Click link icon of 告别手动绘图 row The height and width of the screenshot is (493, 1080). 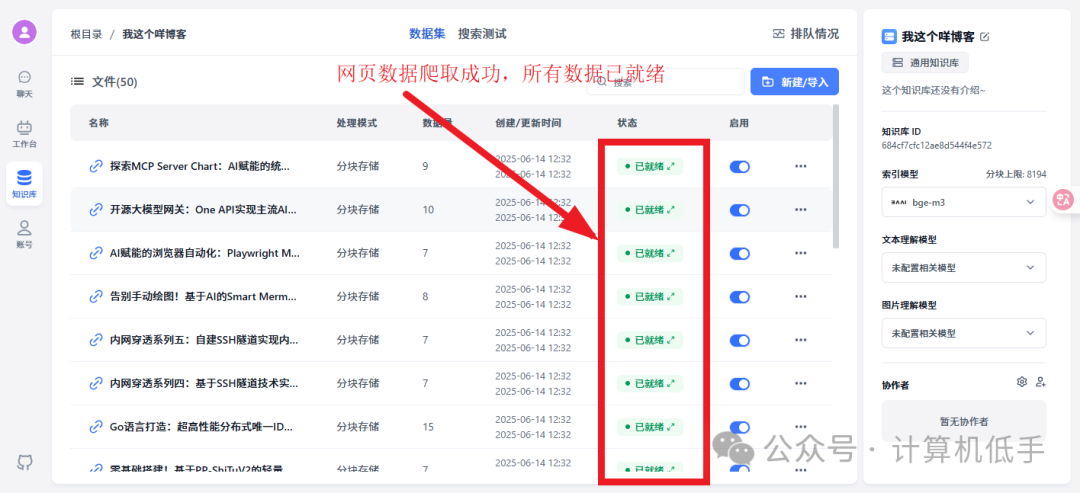point(96,297)
